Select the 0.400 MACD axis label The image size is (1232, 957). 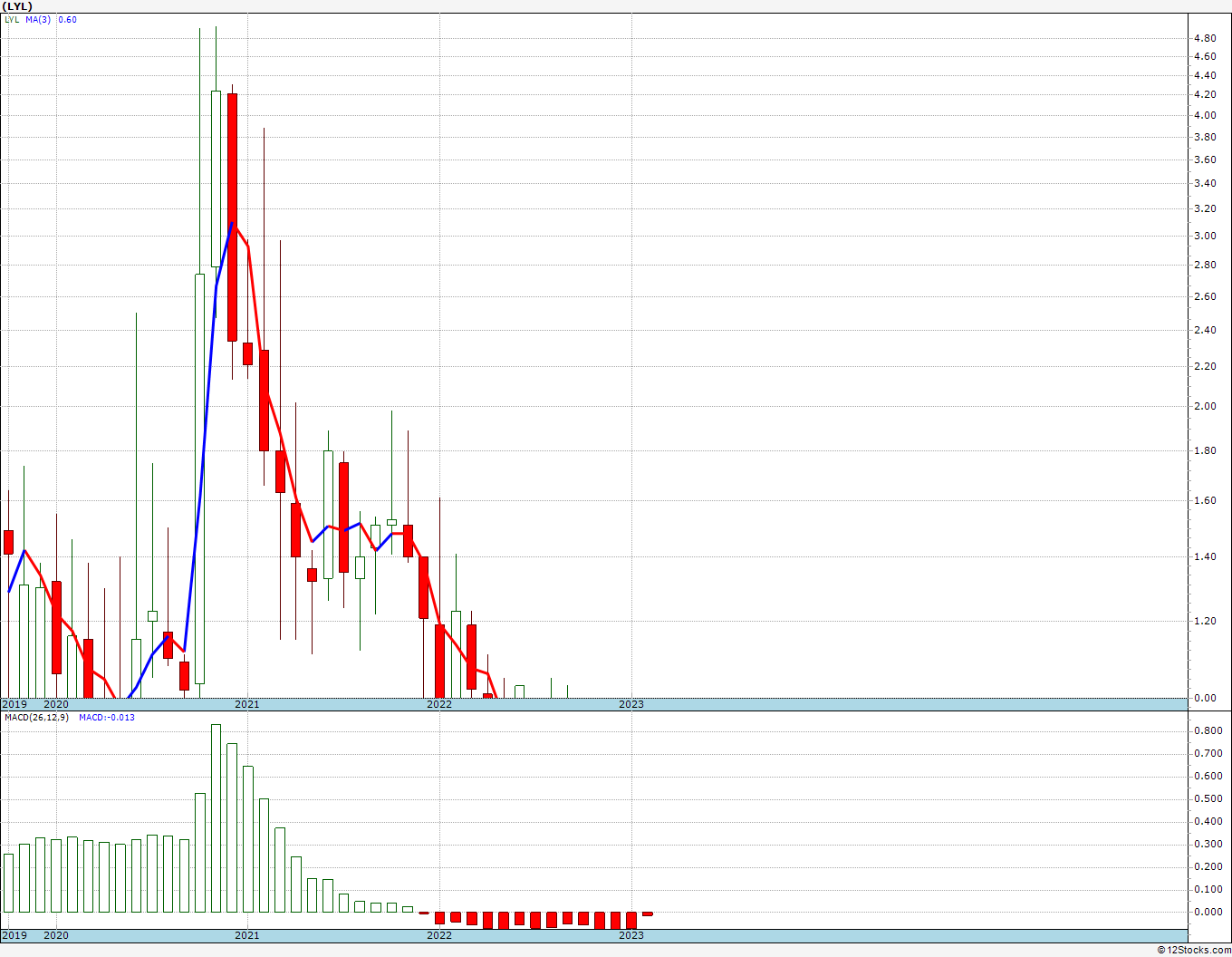point(1208,821)
